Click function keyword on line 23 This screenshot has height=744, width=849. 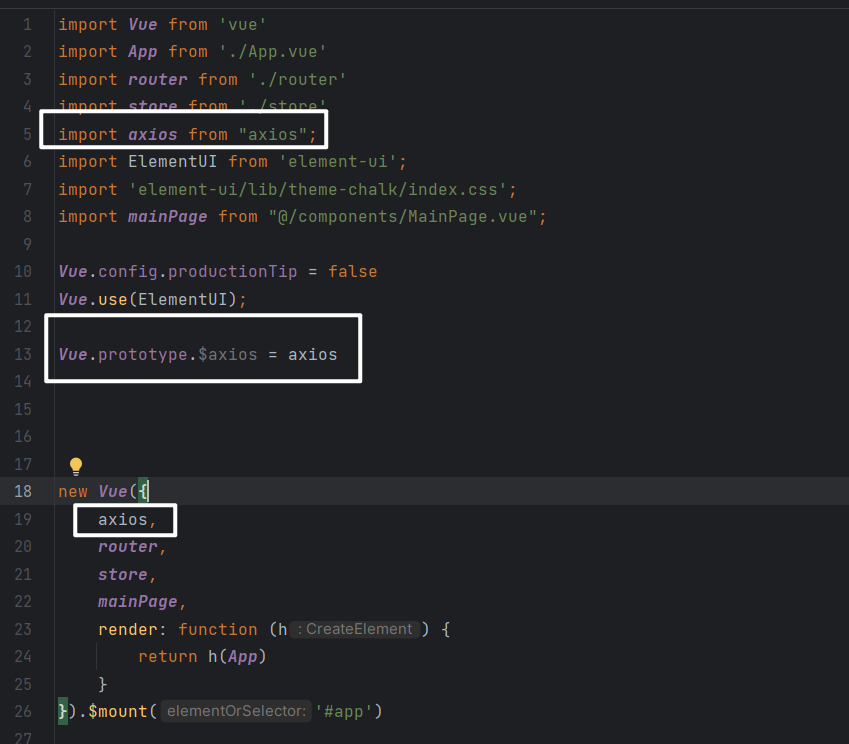click(218, 629)
